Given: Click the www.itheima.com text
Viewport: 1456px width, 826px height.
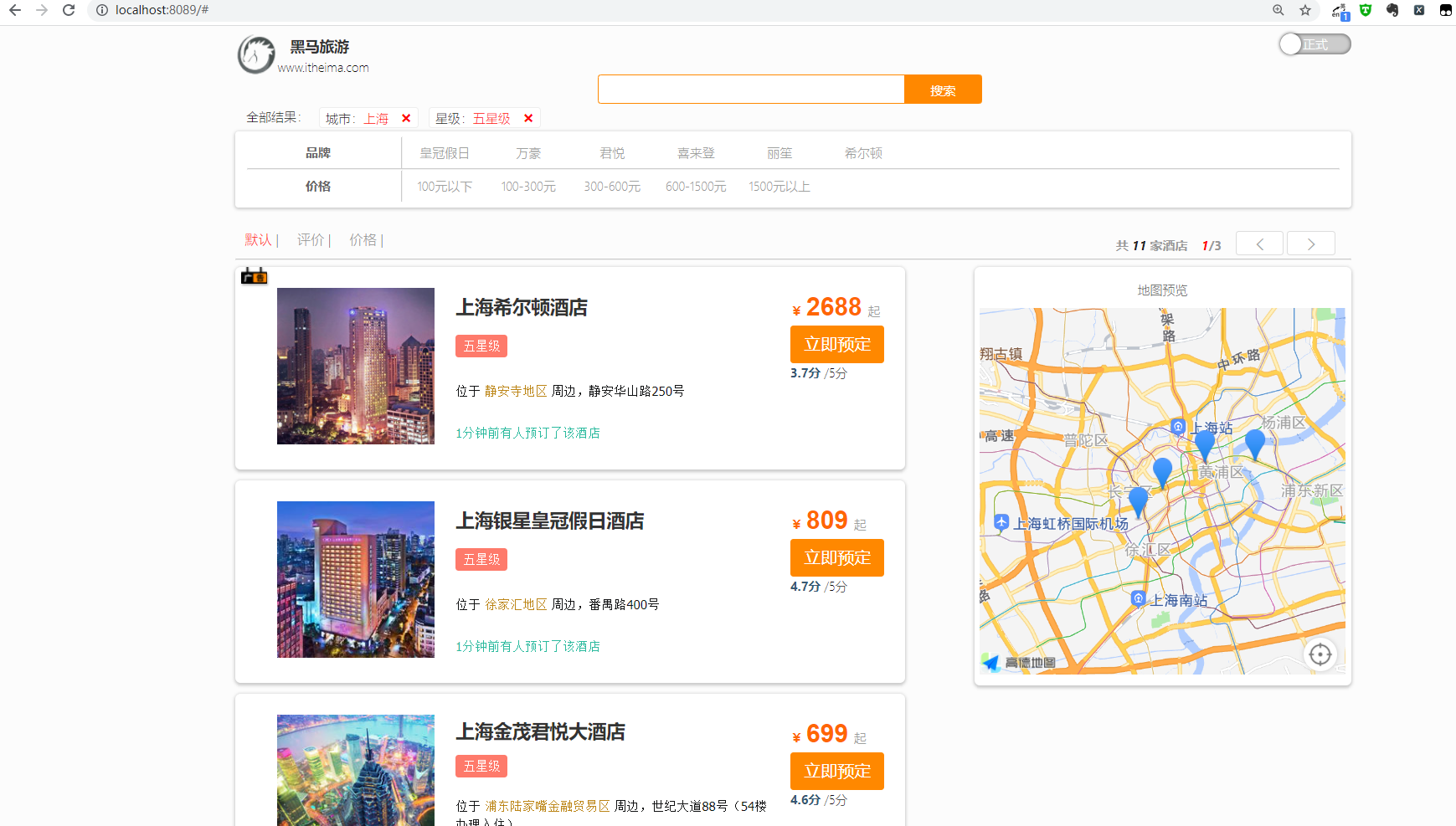Looking at the screenshot, I should coord(323,68).
